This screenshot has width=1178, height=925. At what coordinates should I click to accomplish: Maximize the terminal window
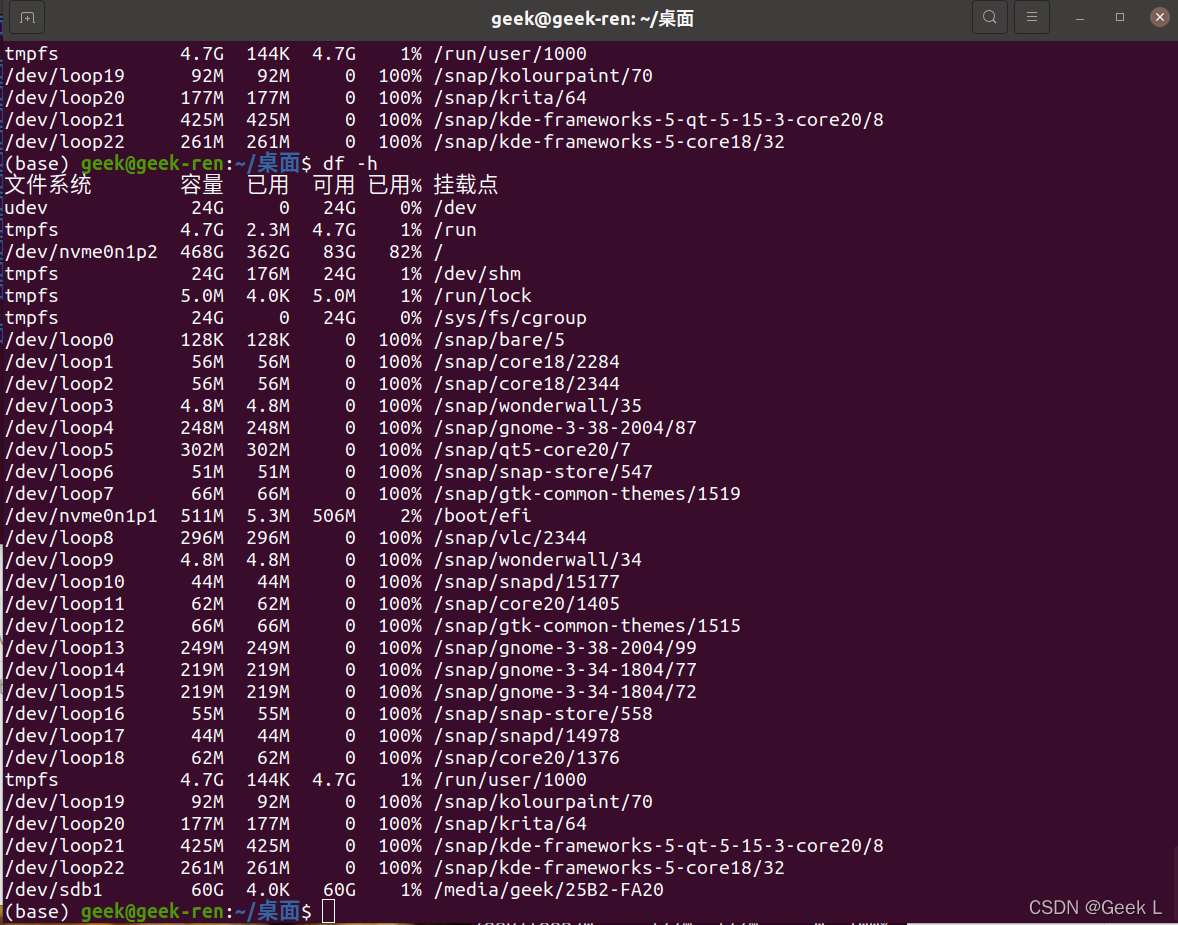click(1119, 17)
